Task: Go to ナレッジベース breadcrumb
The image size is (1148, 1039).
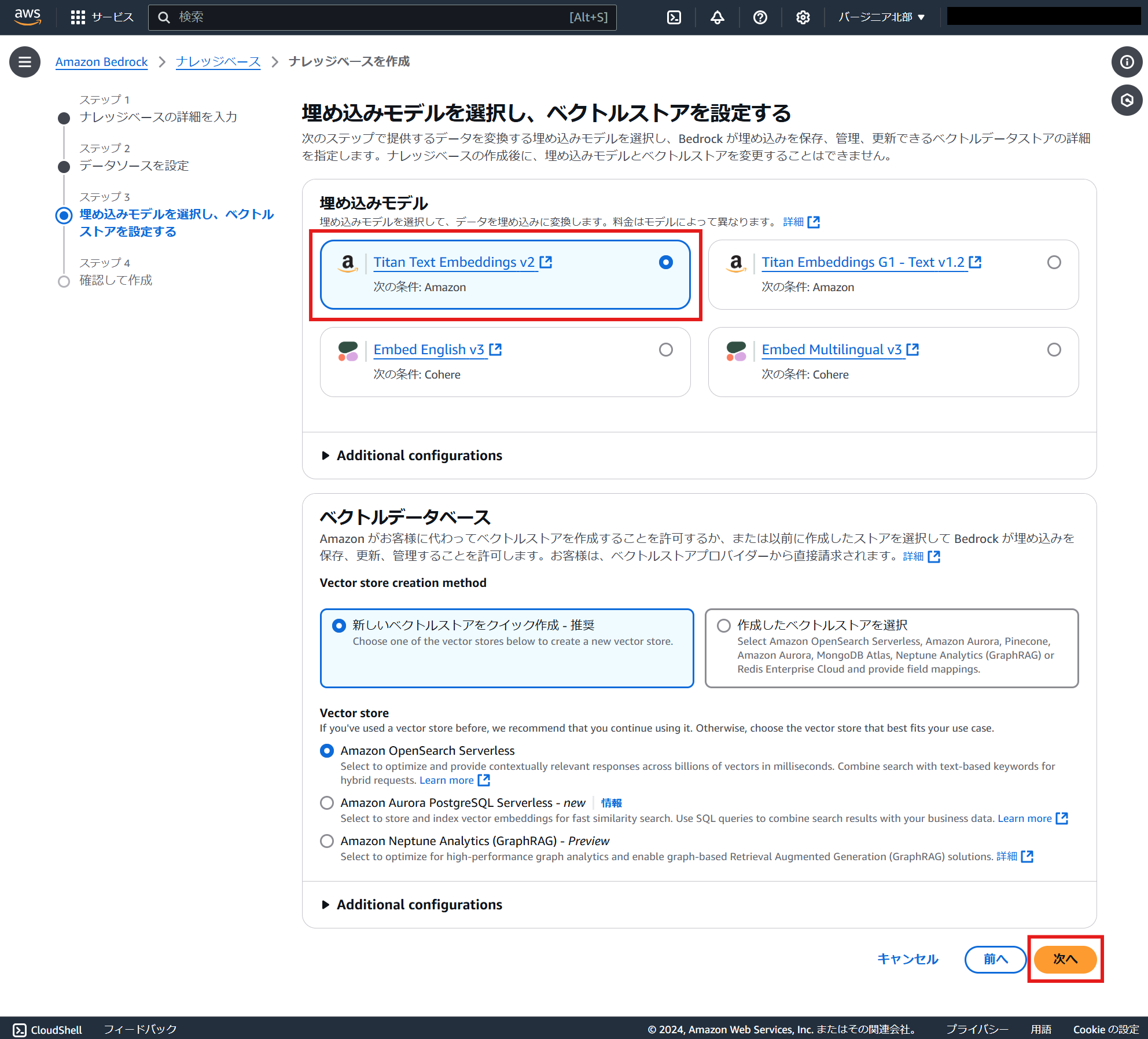Action: (218, 62)
